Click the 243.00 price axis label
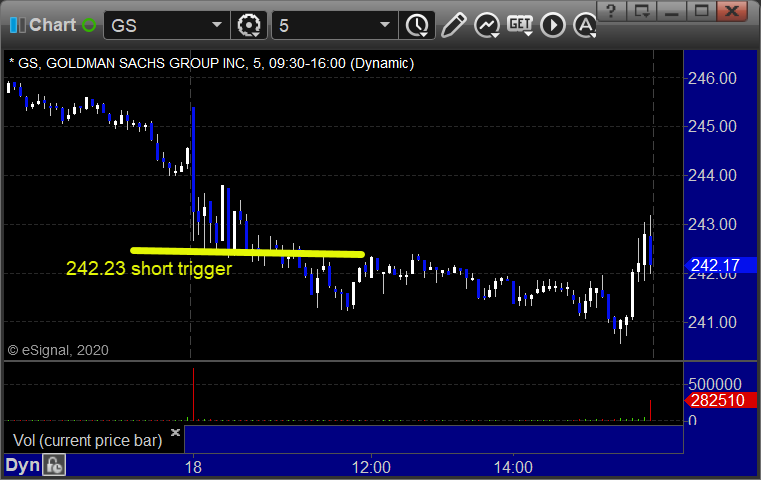Viewport: 761px width, 480px height. click(712, 224)
